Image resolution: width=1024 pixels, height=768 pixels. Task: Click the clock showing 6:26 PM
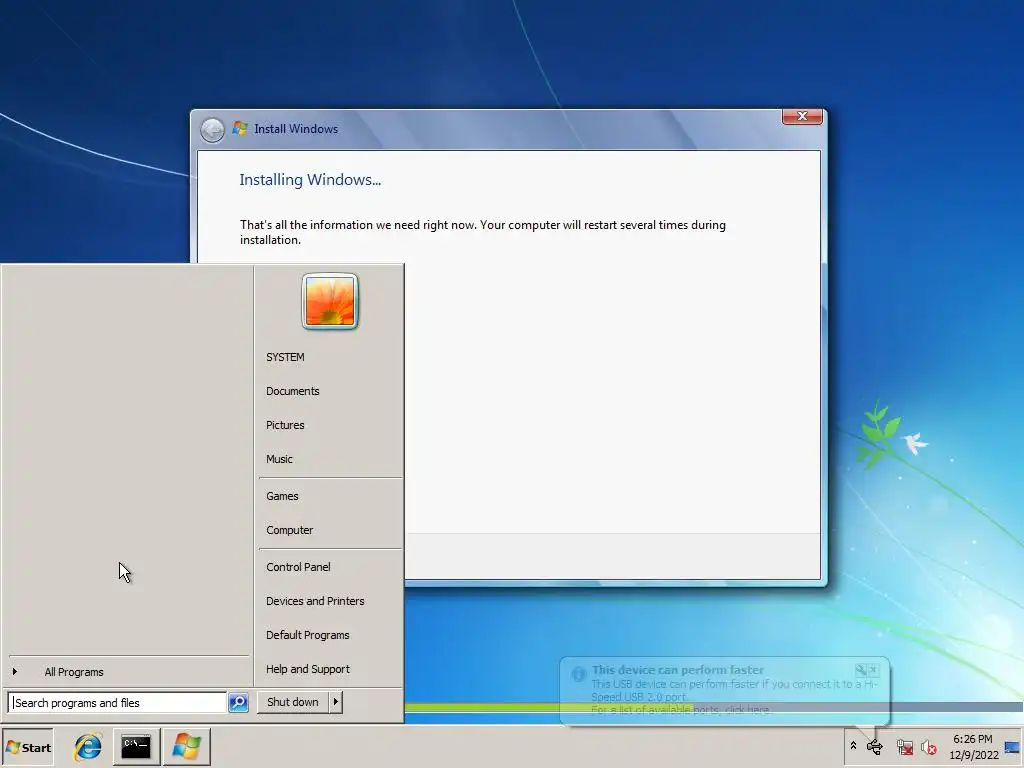pos(973,747)
